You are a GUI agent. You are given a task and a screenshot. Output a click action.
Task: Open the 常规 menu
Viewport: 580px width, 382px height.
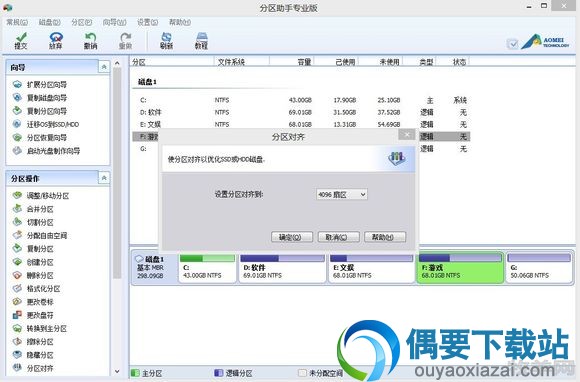(17, 23)
